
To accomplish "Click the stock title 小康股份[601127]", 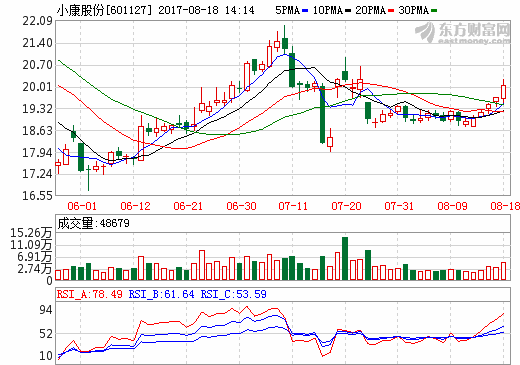I will pyautogui.click(x=104, y=10).
